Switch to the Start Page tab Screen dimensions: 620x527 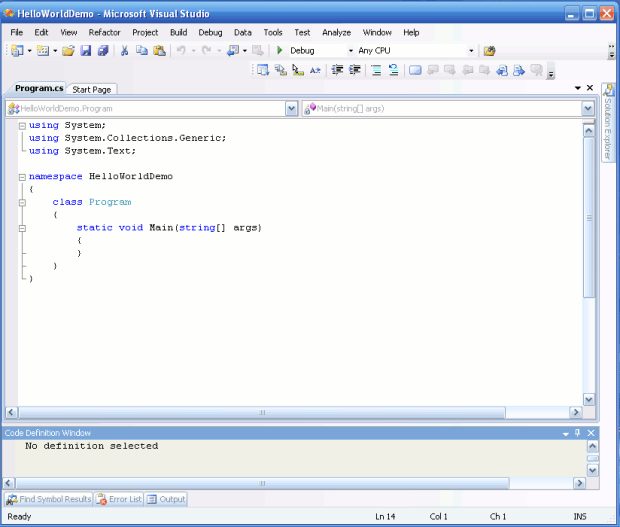[92, 90]
